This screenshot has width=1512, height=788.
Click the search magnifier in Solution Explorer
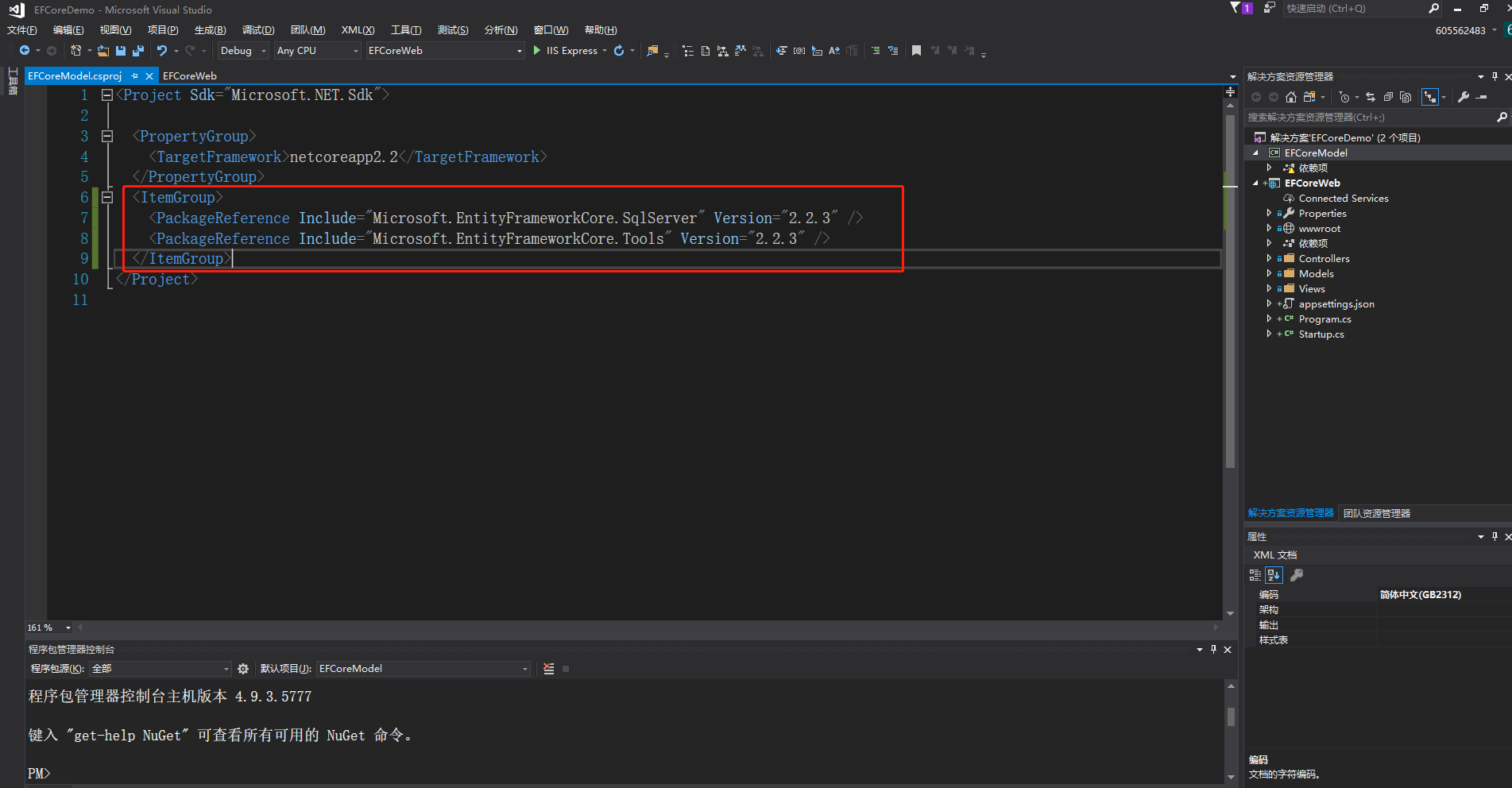tap(1502, 118)
